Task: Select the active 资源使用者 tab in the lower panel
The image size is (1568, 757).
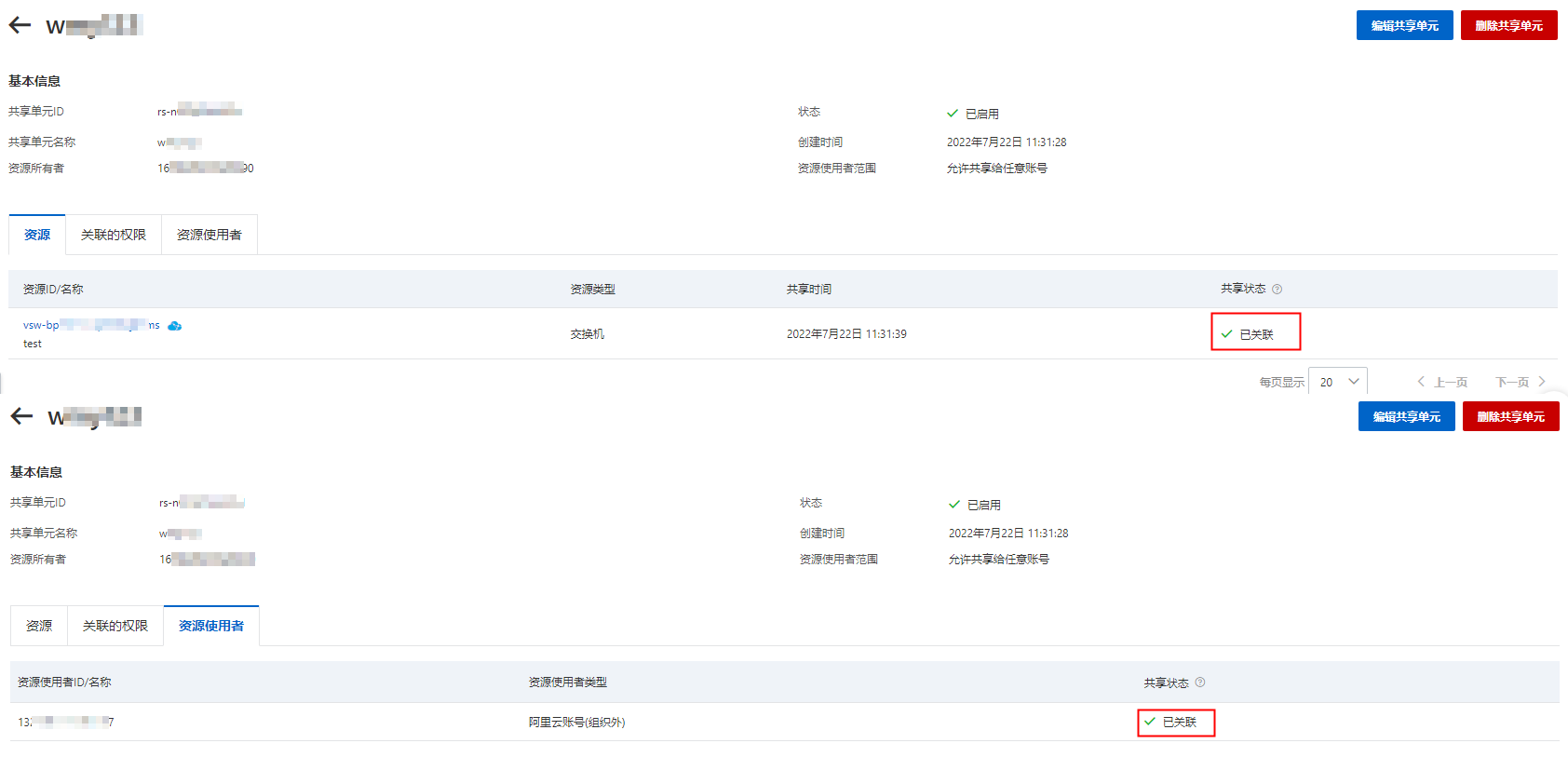Action: (211, 626)
